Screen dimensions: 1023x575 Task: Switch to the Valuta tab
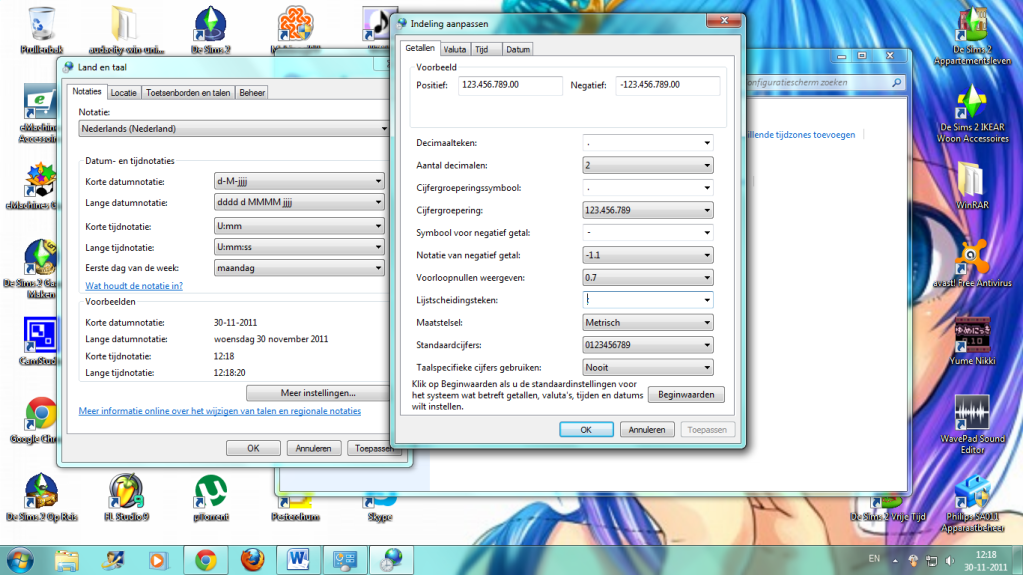(455, 49)
